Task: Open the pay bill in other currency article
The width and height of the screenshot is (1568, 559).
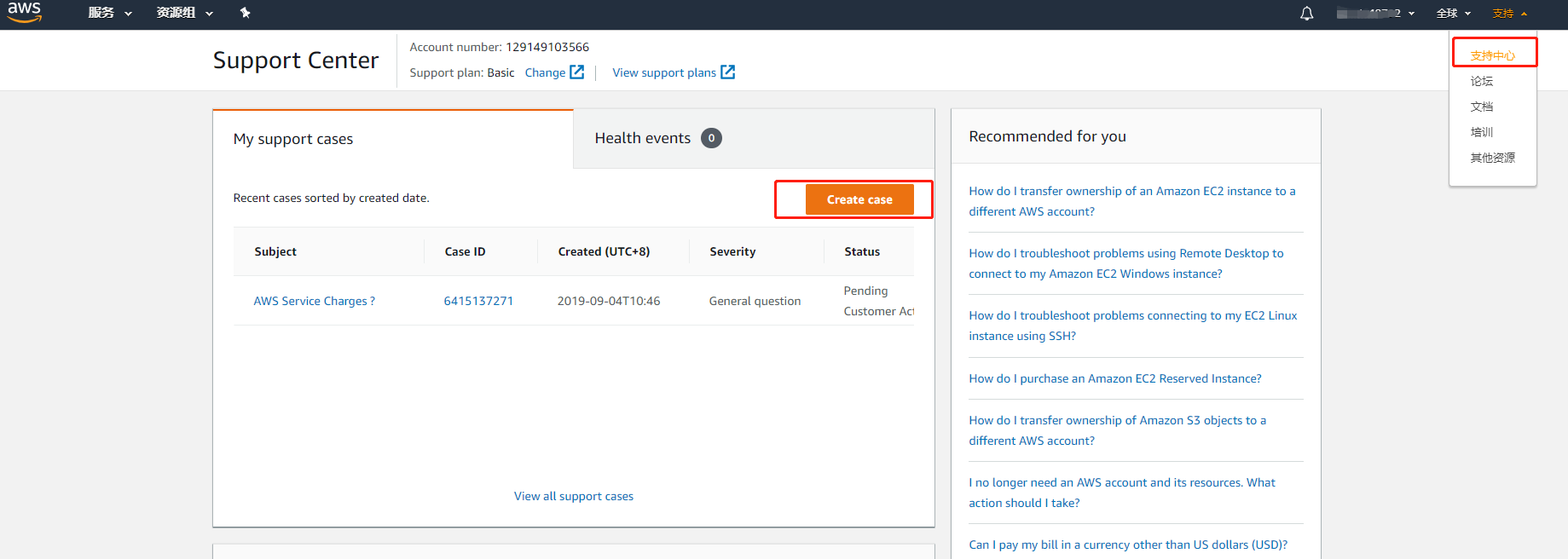Action: (x=1128, y=545)
